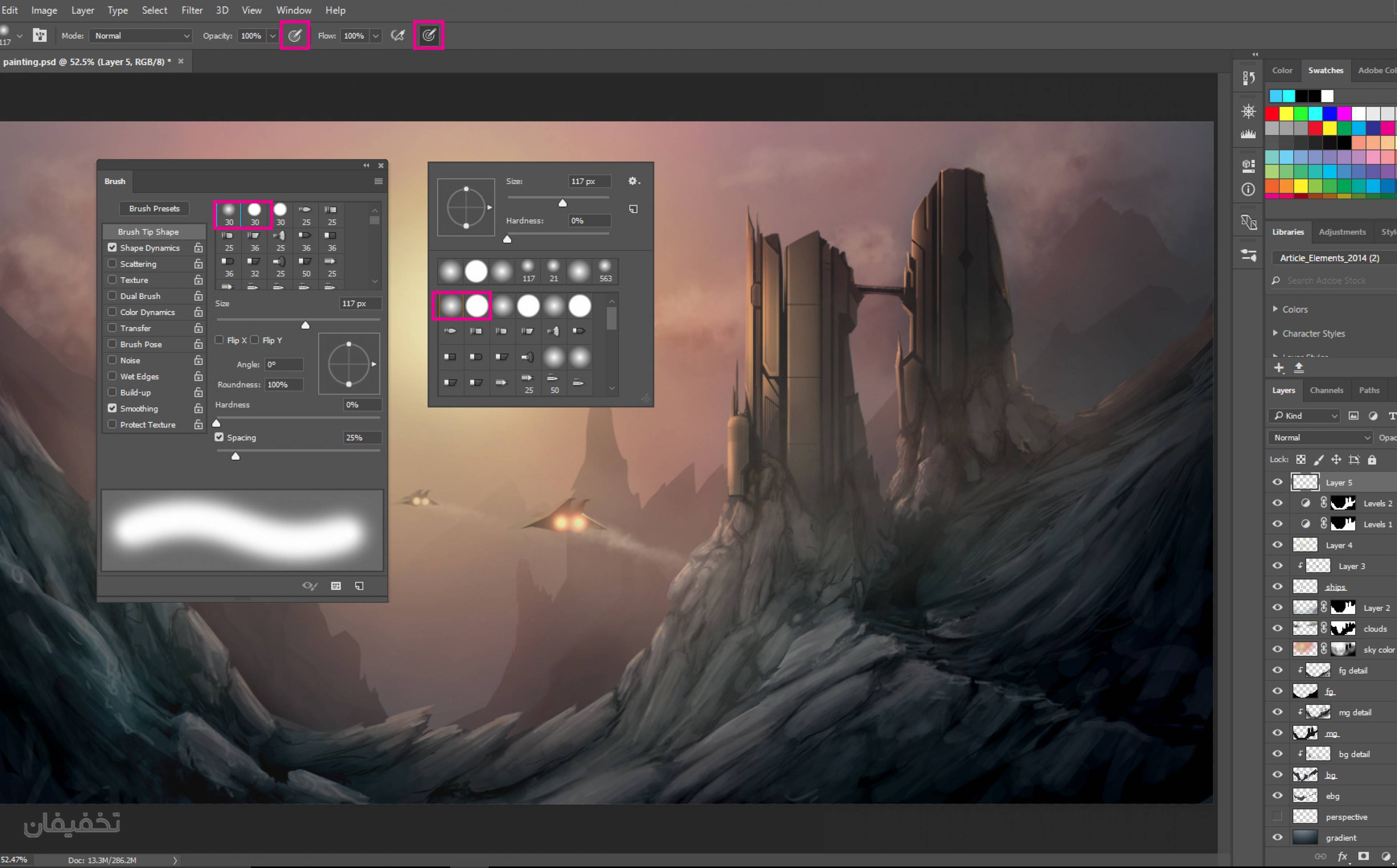Select the sky color layer
The width and height of the screenshot is (1397, 868).
pyautogui.click(x=1344, y=649)
